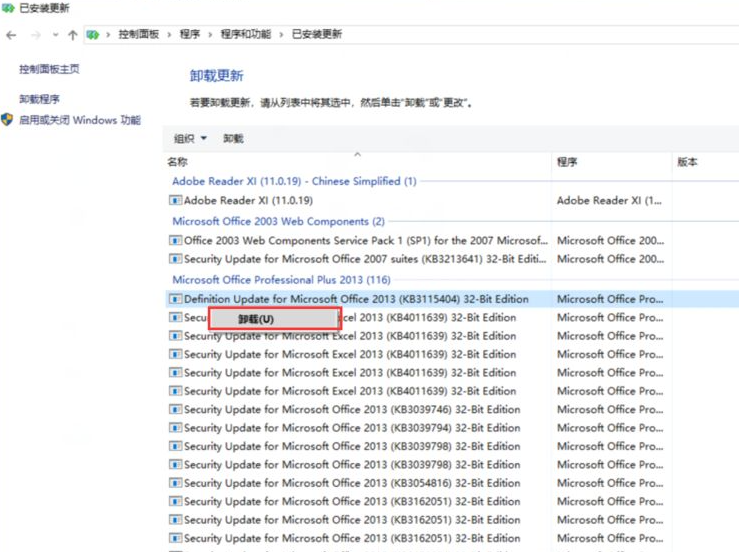Click icon of Definition Update KB3115404
739x552 pixels.
click(x=175, y=299)
